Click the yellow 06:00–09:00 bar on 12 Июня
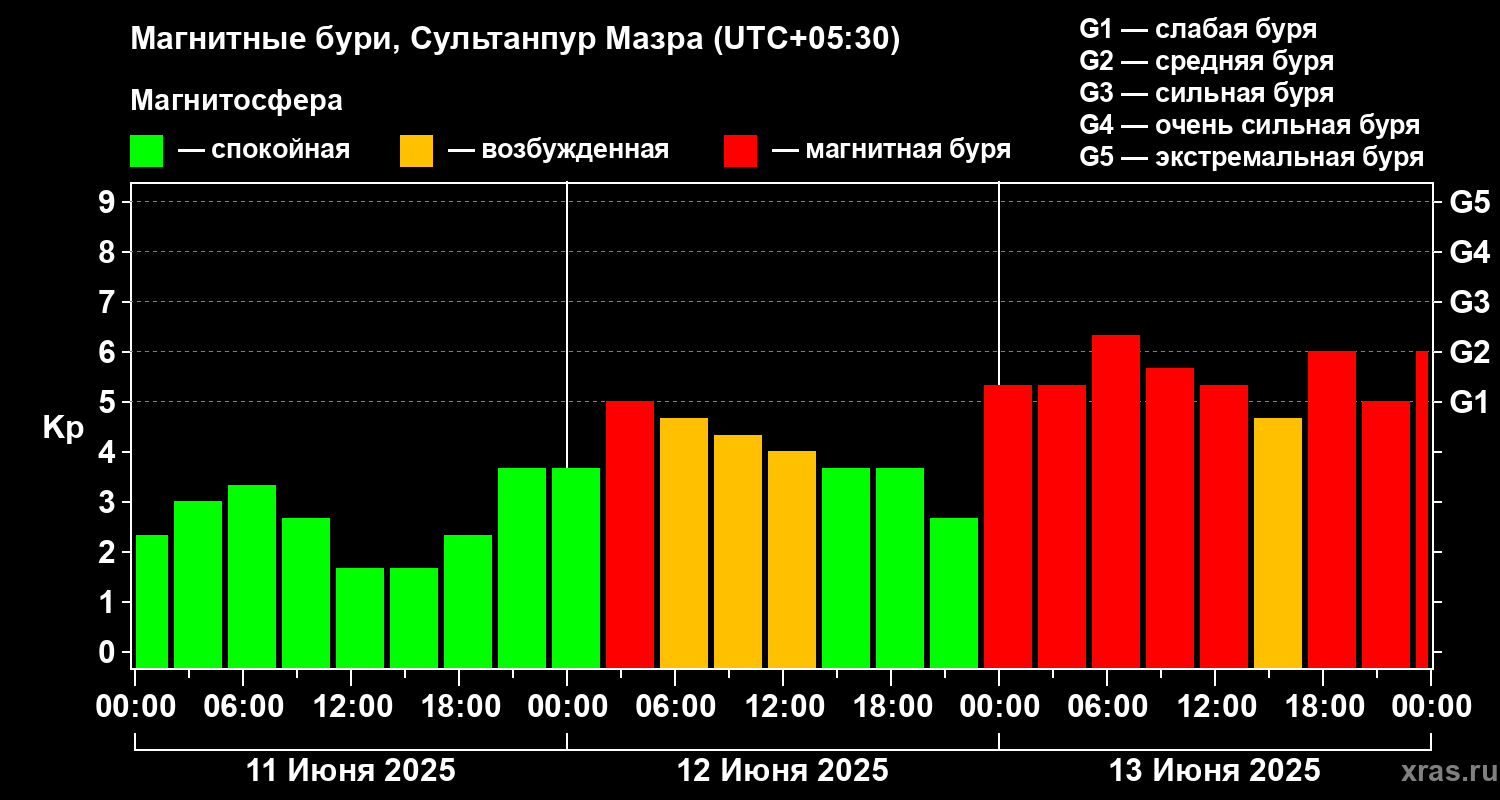 [684, 542]
